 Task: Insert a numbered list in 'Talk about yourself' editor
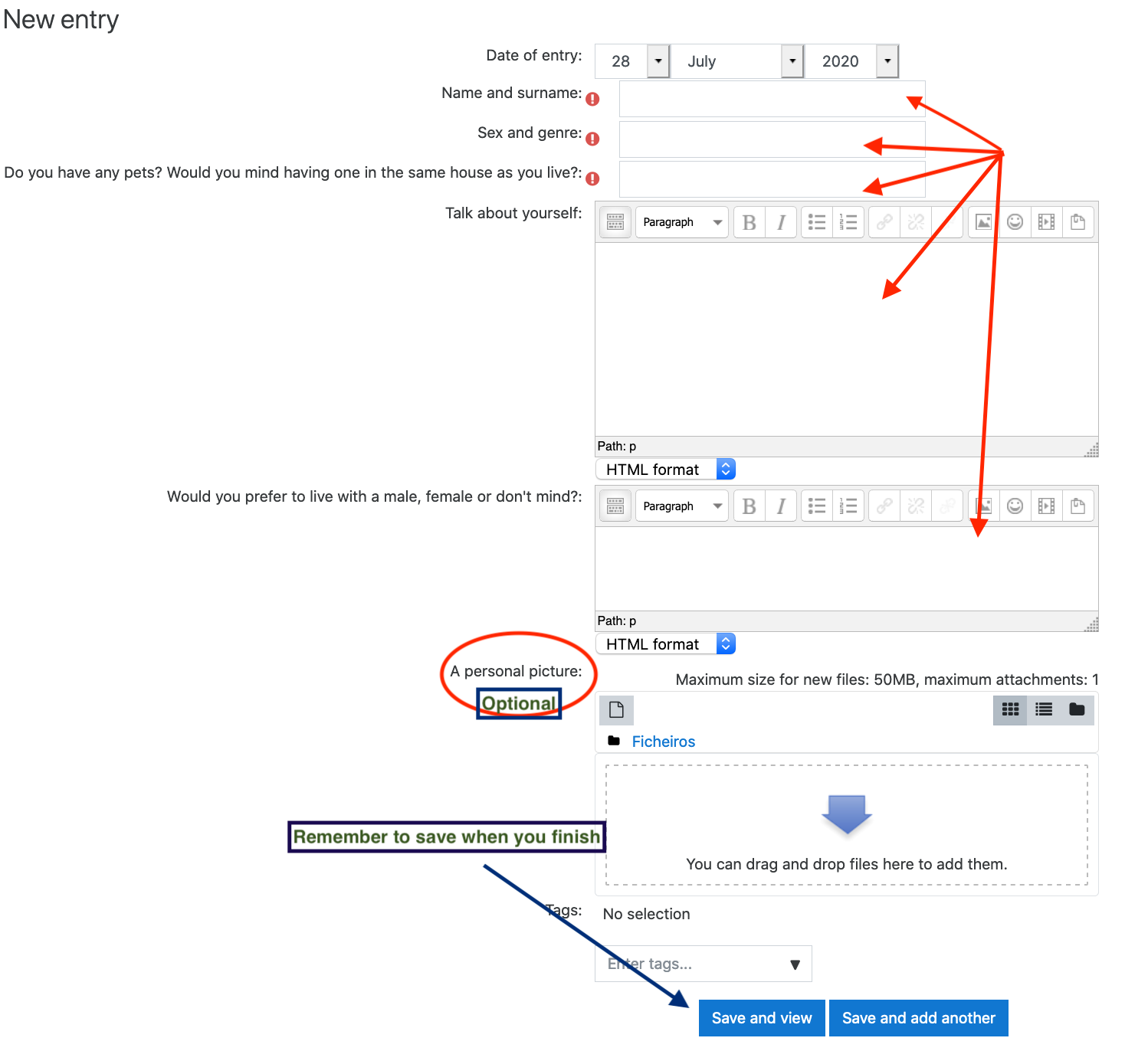pyautogui.click(x=848, y=222)
